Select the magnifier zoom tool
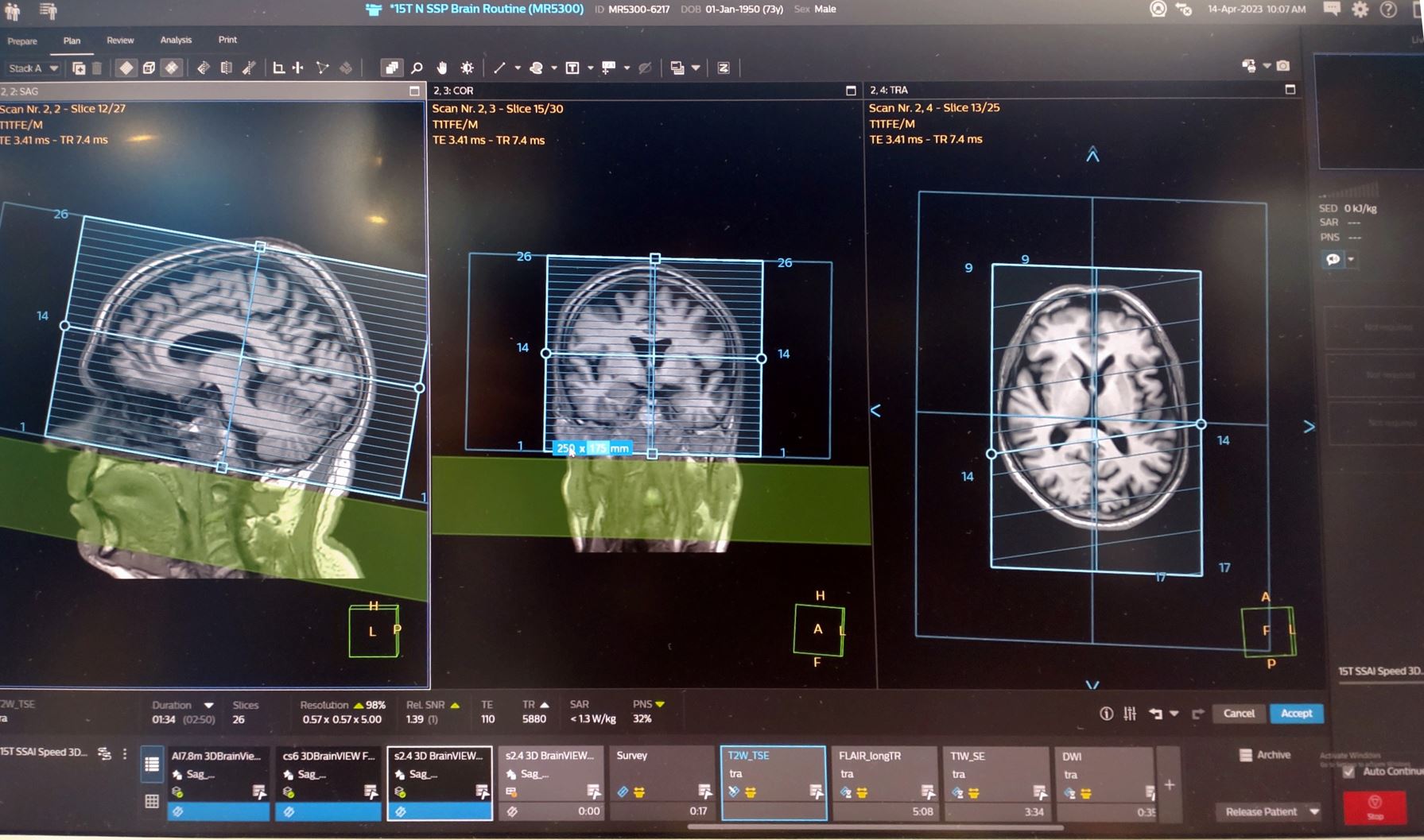1424x840 pixels. point(417,68)
